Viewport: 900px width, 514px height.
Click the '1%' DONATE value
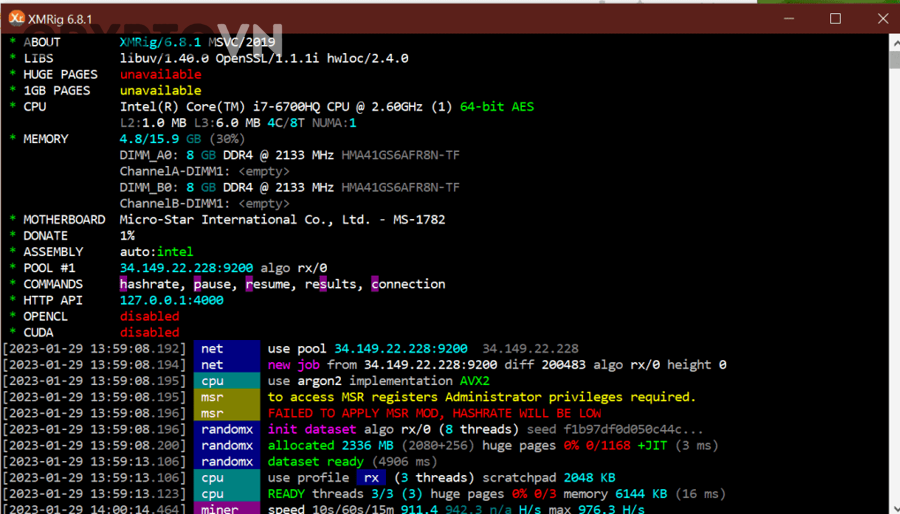(127, 235)
